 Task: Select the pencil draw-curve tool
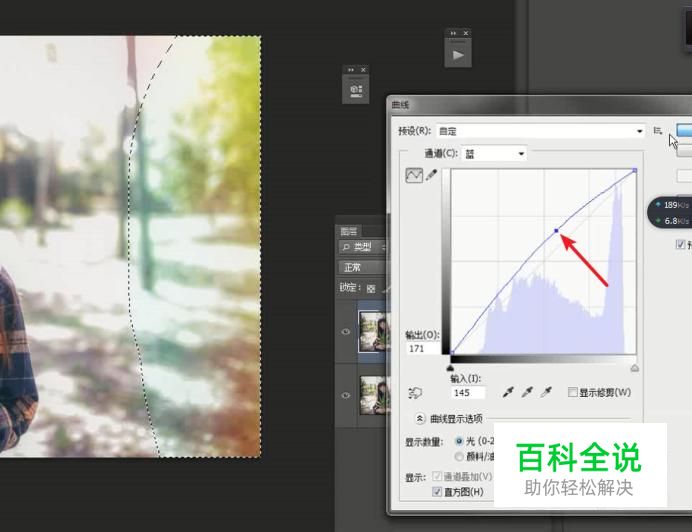(431, 175)
